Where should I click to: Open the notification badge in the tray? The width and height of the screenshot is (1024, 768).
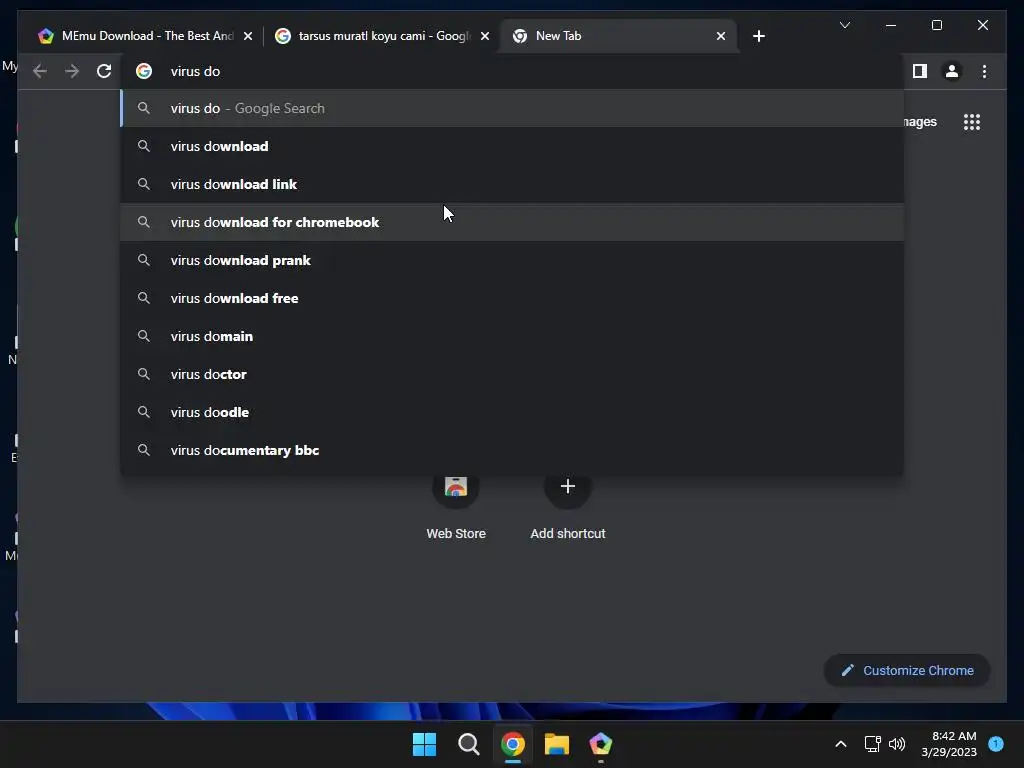point(996,744)
